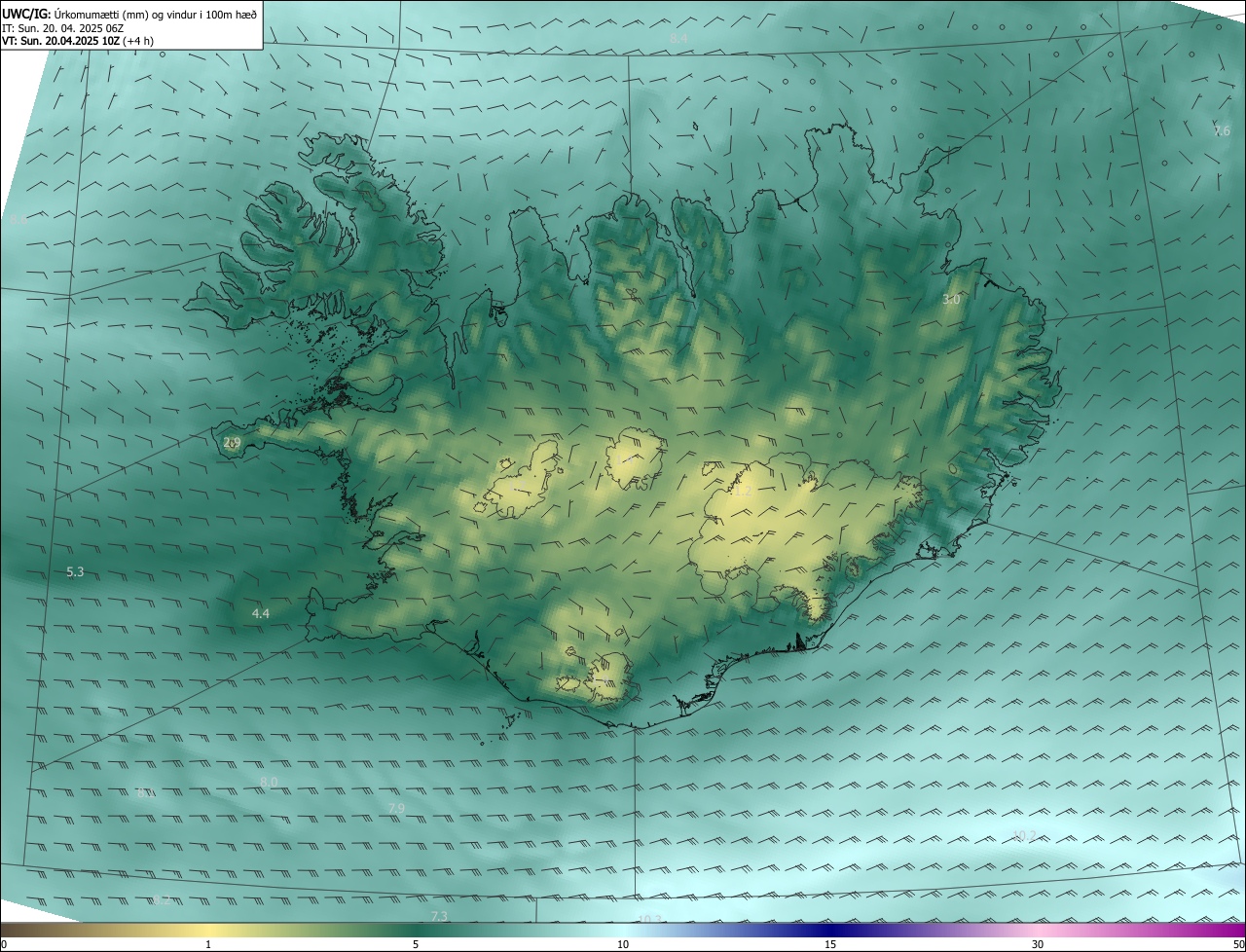Click the 30 tick on the color scale
1246x952 pixels.
click(x=1038, y=944)
